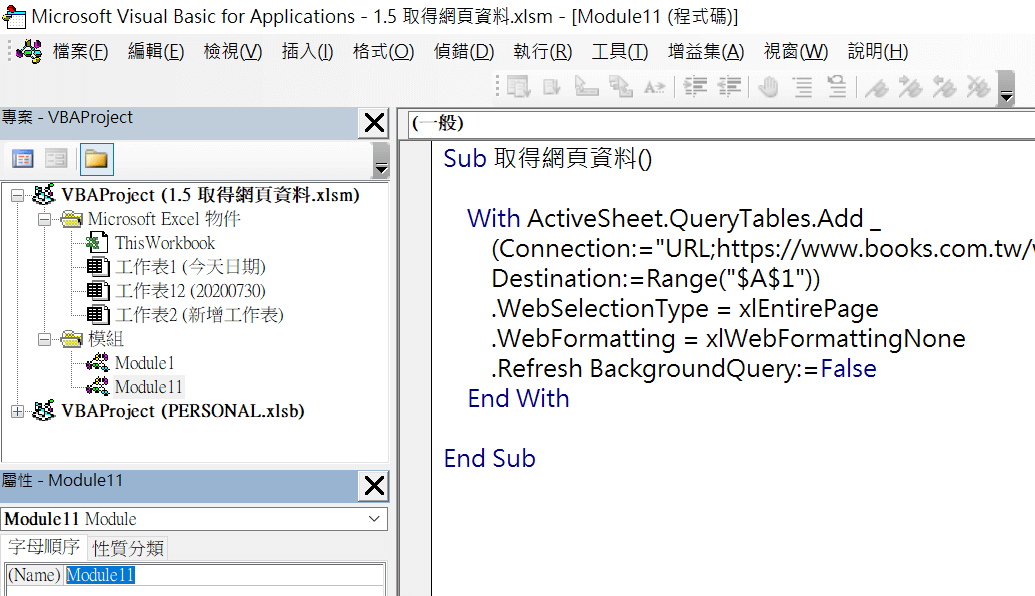Collapse the 模組 folder node
Image resolution: width=1035 pixels, height=596 pixels.
[44, 339]
